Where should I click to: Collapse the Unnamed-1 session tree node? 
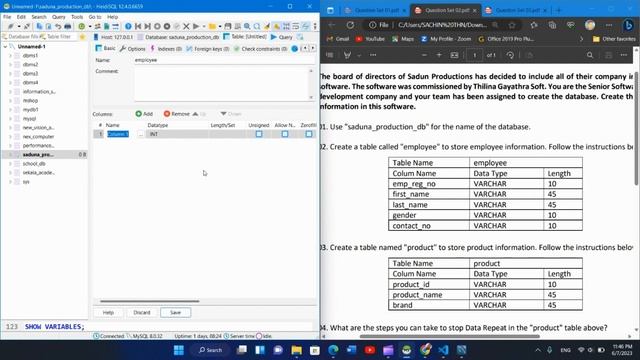tap(5, 47)
